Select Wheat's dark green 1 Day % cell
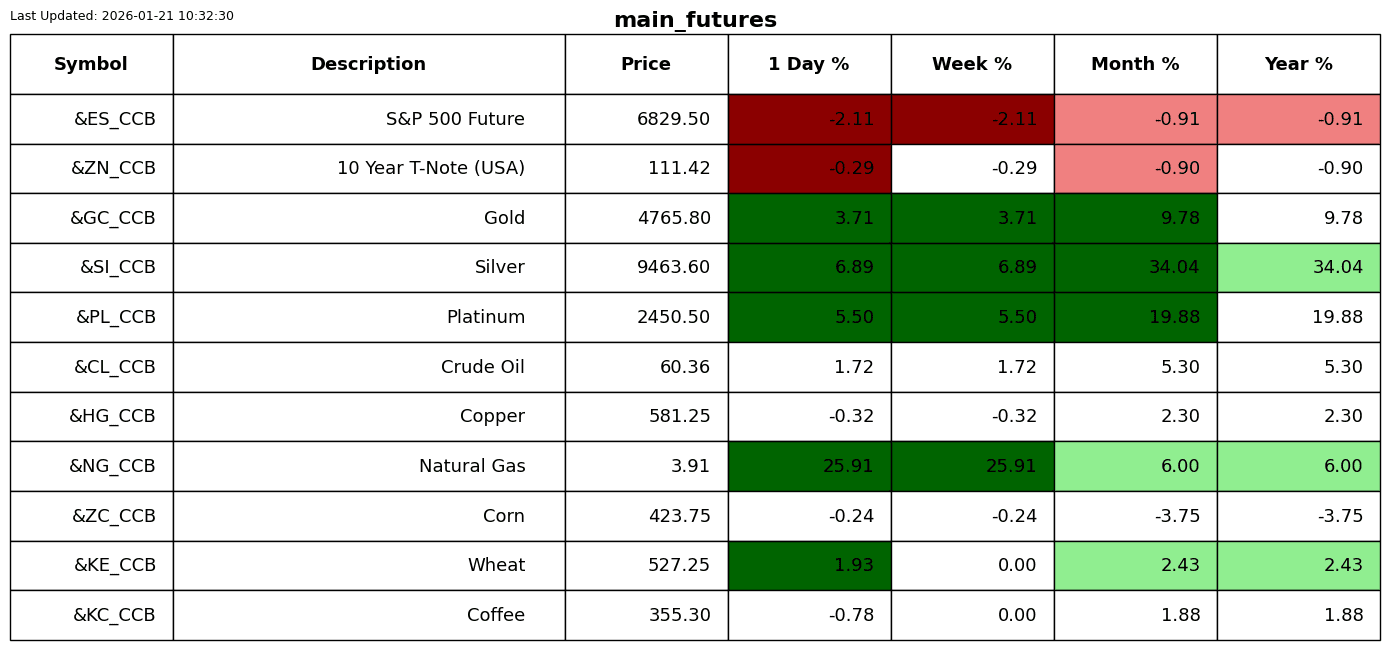Screen dimensions: 1390x650 click(809, 566)
